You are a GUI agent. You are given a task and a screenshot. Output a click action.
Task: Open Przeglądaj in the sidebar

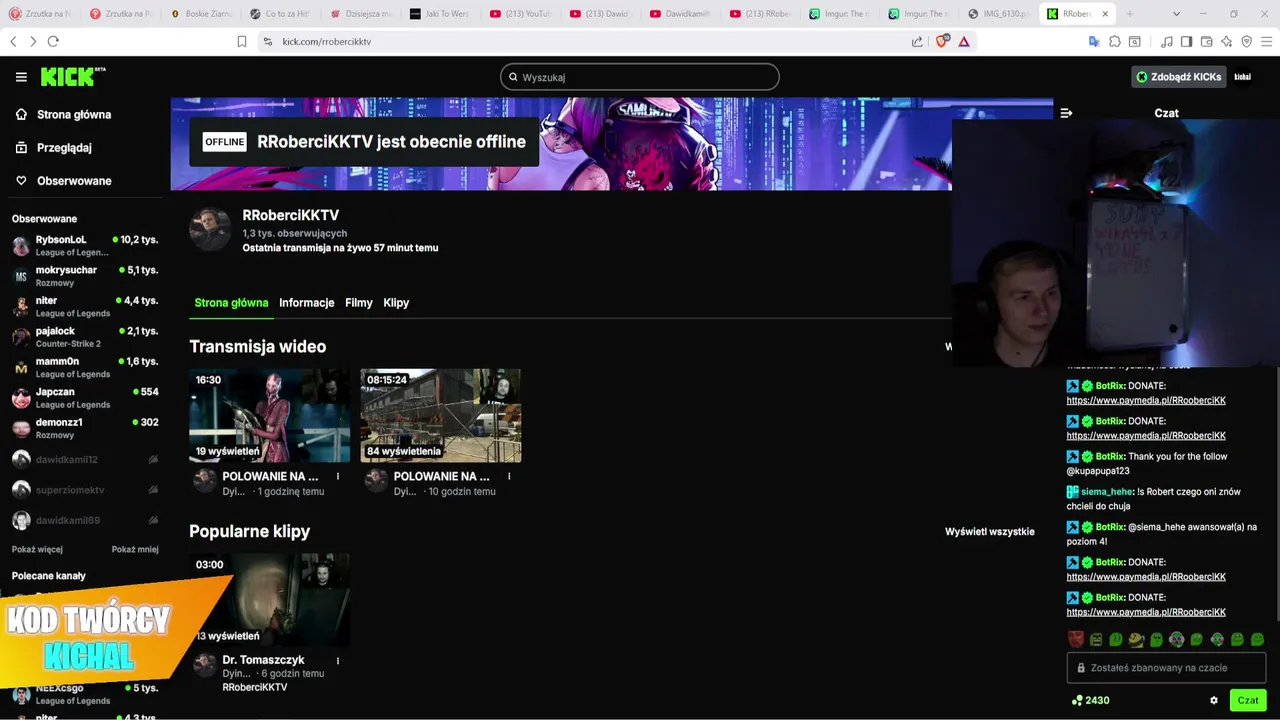click(x=53, y=147)
